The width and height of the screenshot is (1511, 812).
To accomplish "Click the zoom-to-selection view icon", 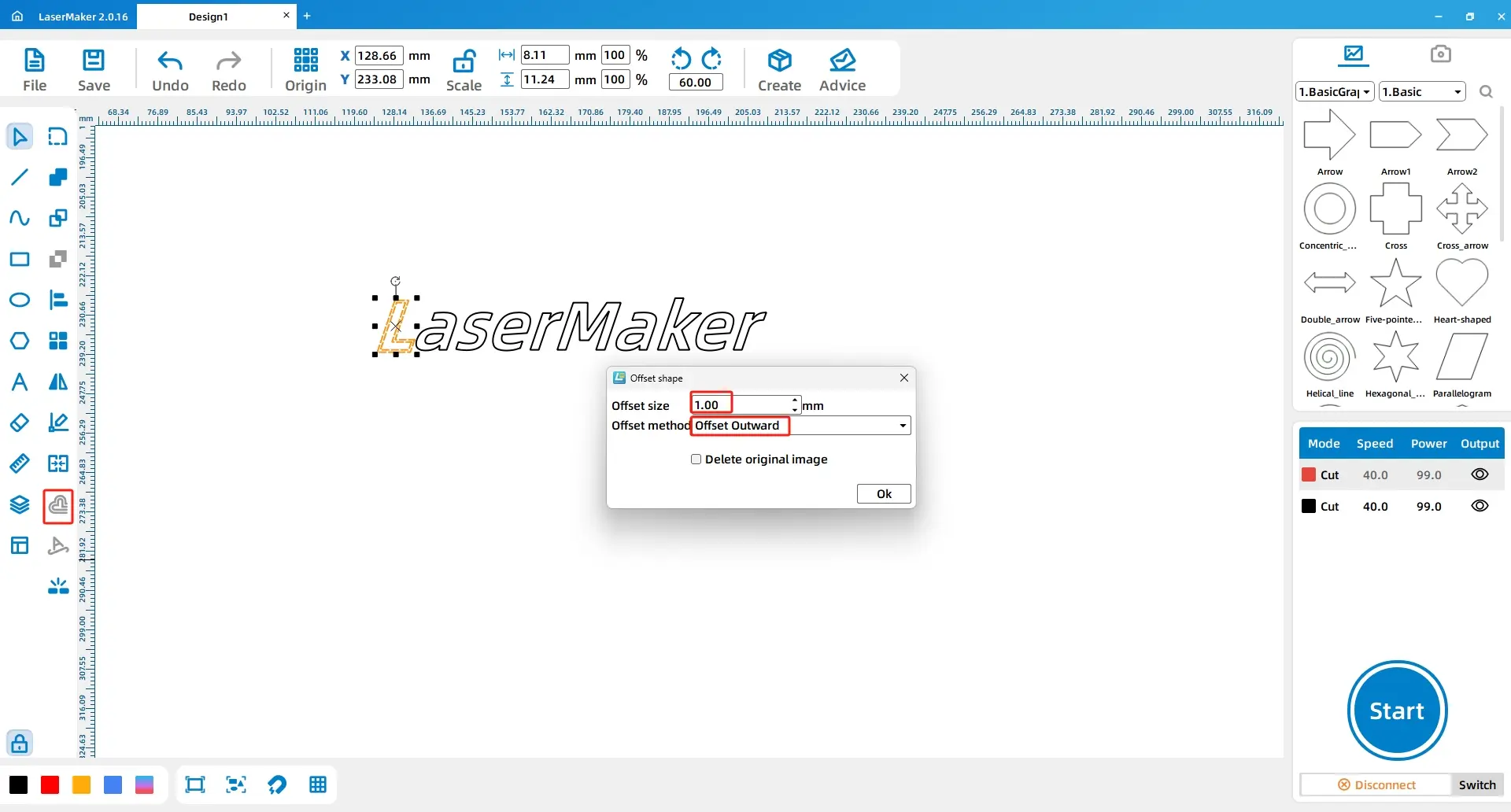I will pos(236,784).
